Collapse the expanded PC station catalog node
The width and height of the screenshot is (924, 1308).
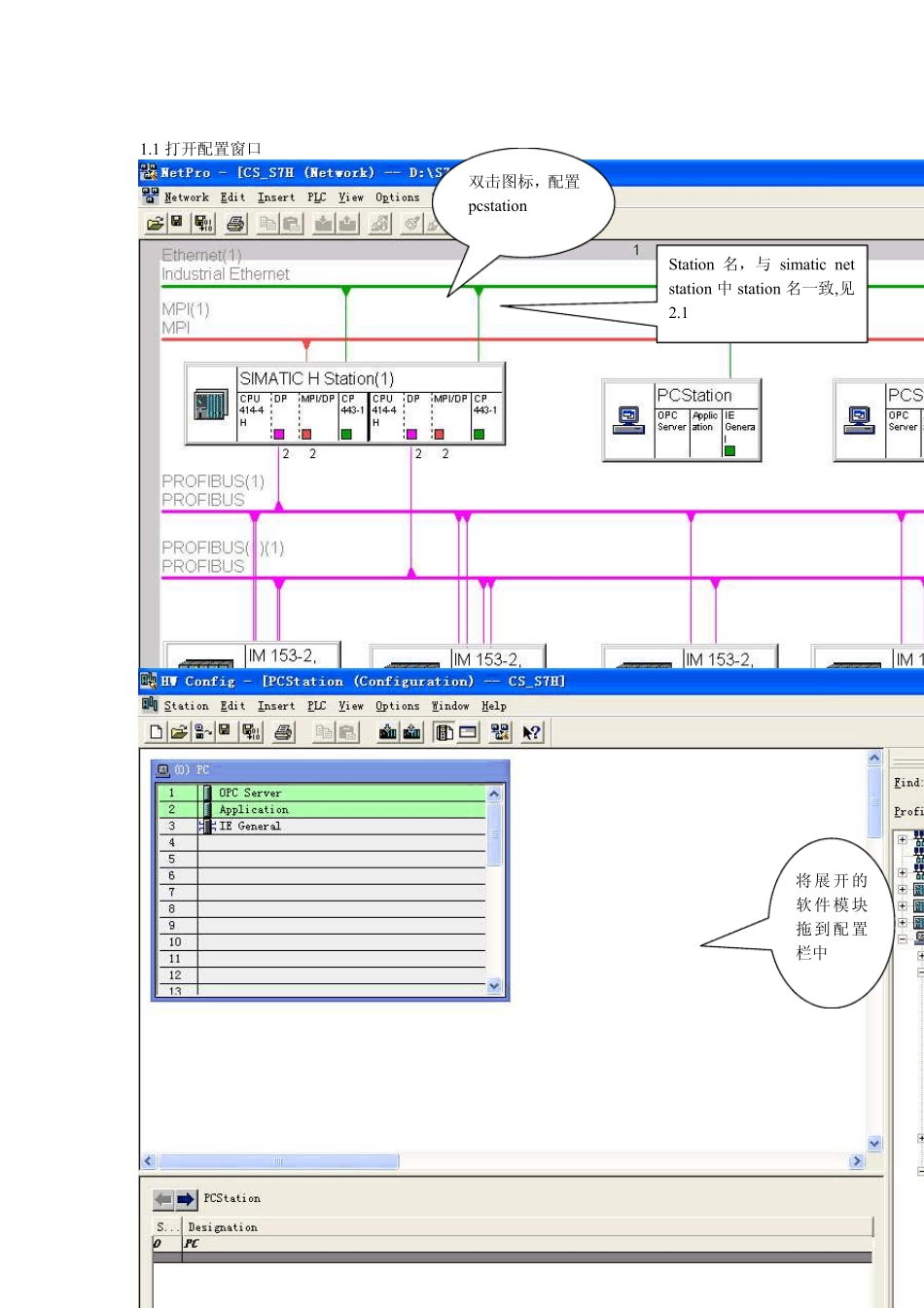[x=902, y=938]
